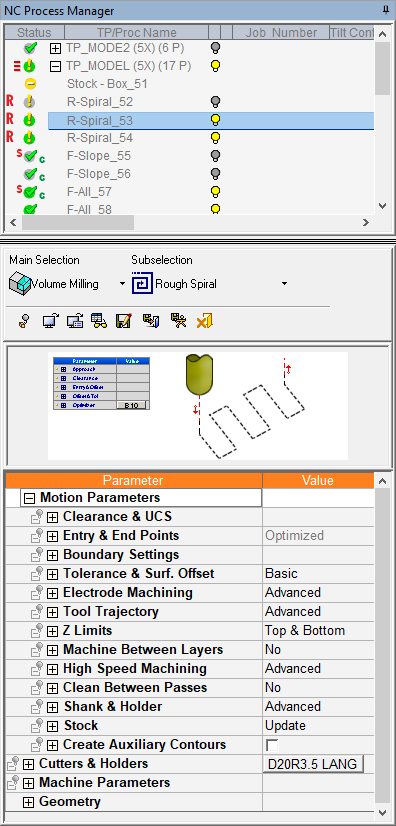
Task: Click the save-with-pencil toolbar icon
Action: pos(123,321)
